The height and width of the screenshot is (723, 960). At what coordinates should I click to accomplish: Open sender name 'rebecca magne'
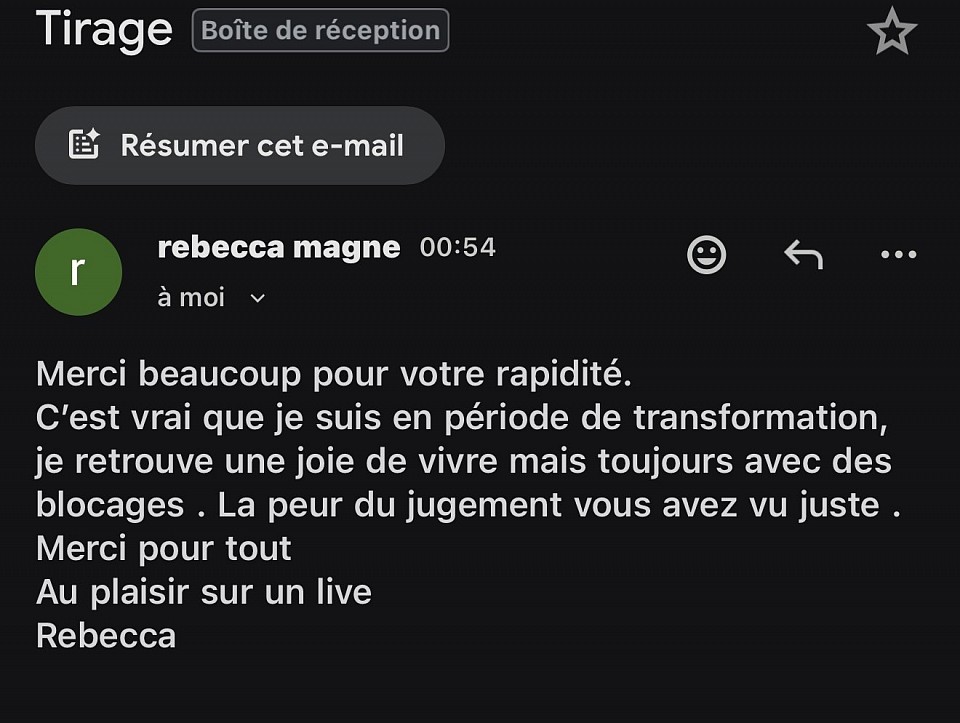279,247
